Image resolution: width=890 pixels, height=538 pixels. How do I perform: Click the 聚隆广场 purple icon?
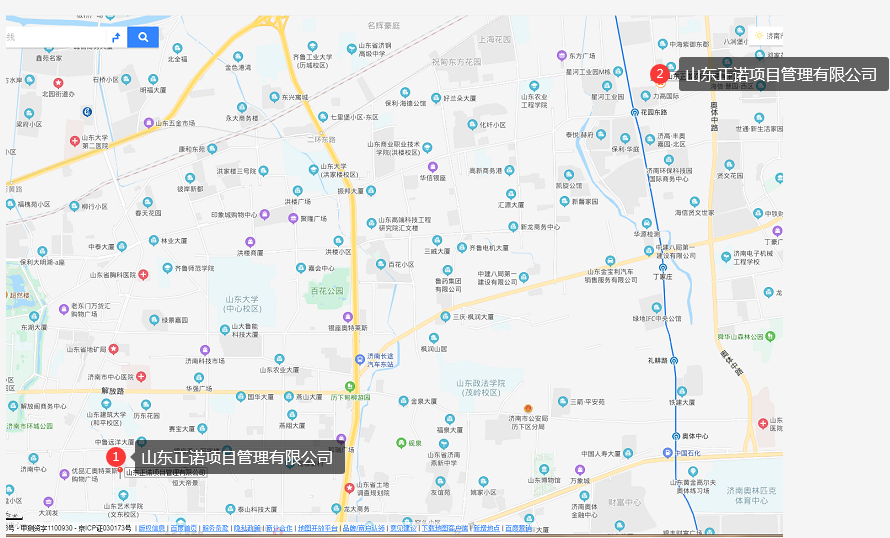[x=293, y=218]
